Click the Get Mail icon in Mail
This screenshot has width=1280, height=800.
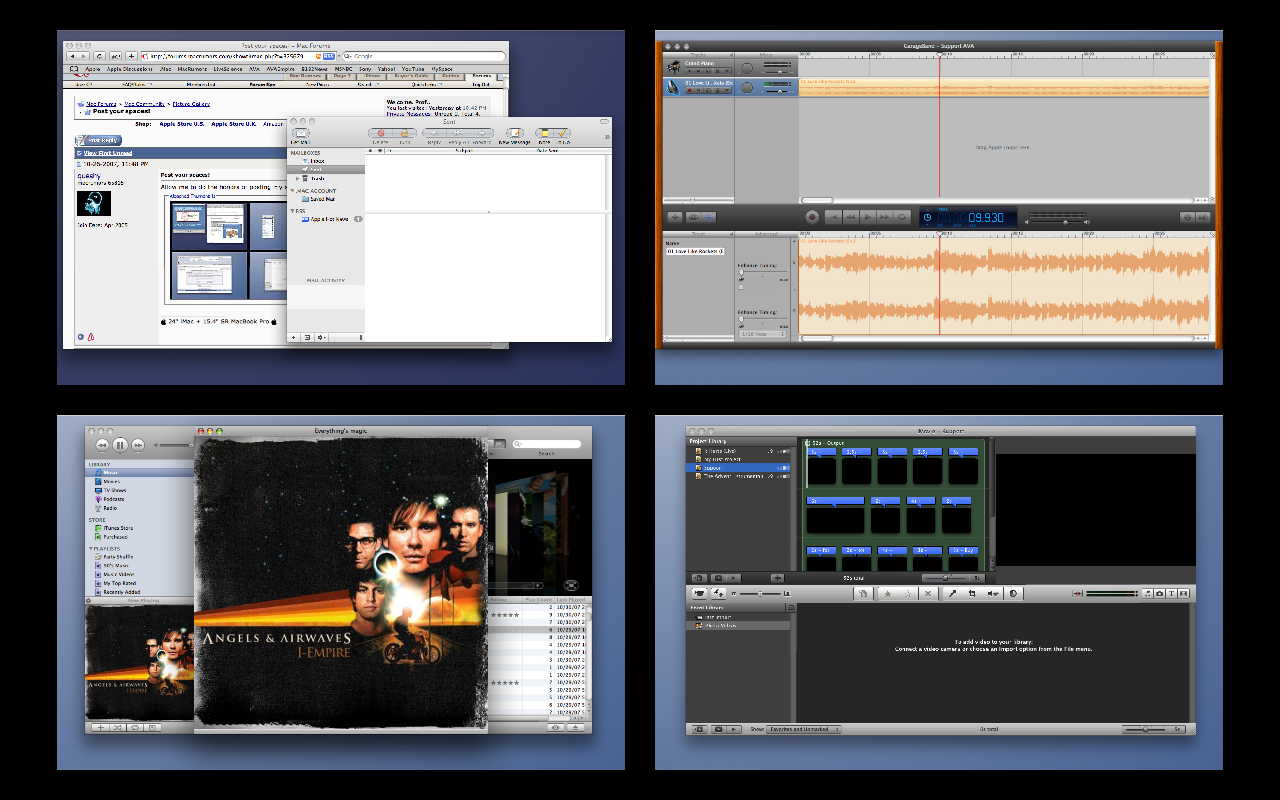[x=300, y=134]
